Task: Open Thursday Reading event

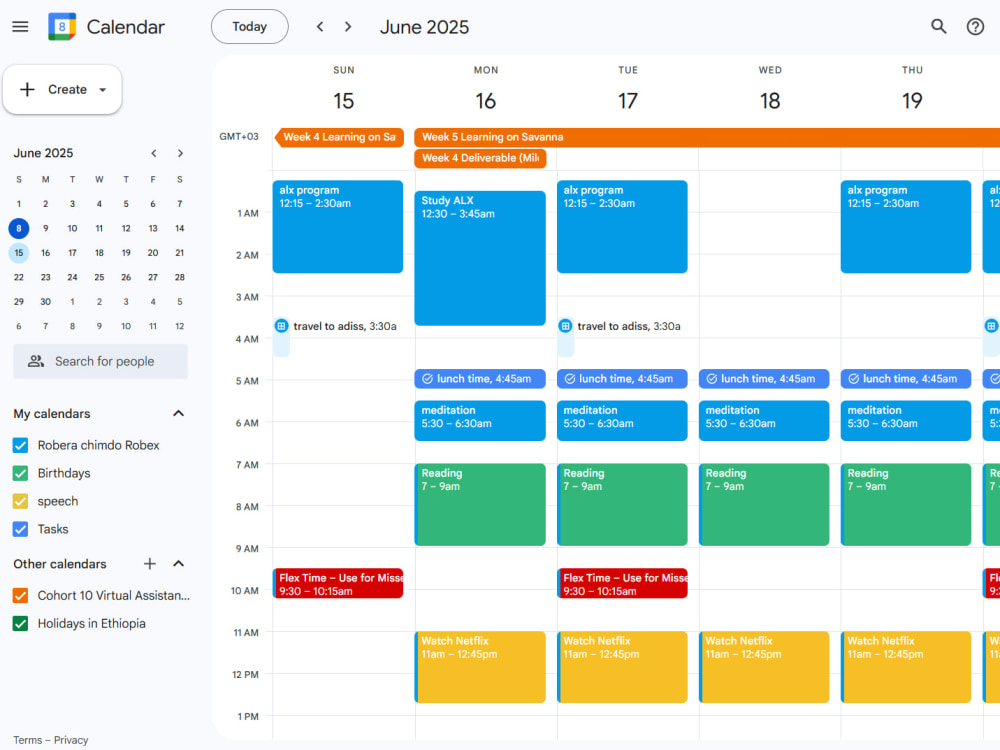Action: (x=906, y=504)
